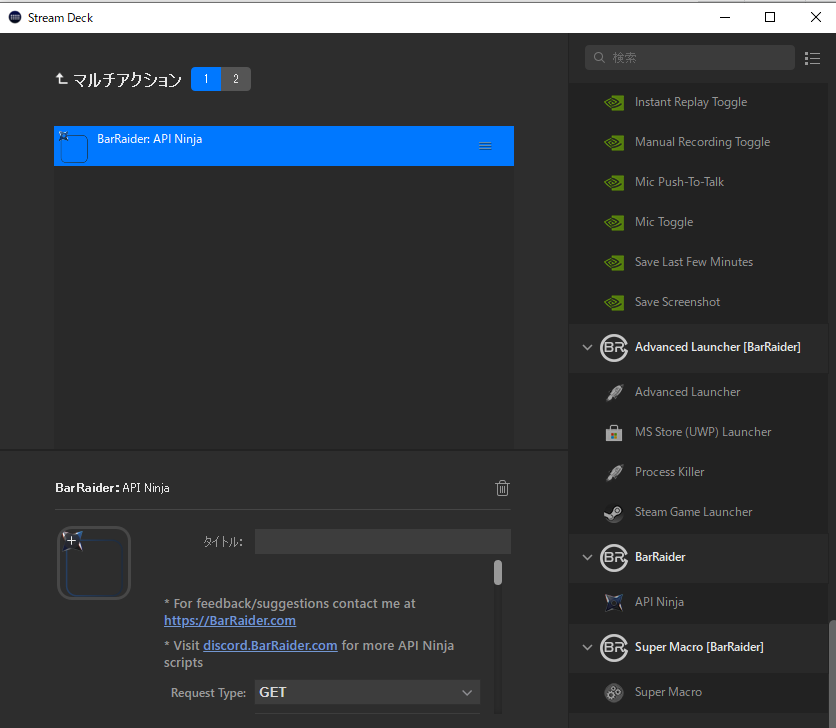The height and width of the screenshot is (728, 836).
Task: Select the Instant Replay Toggle action text
Action: [691, 102]
